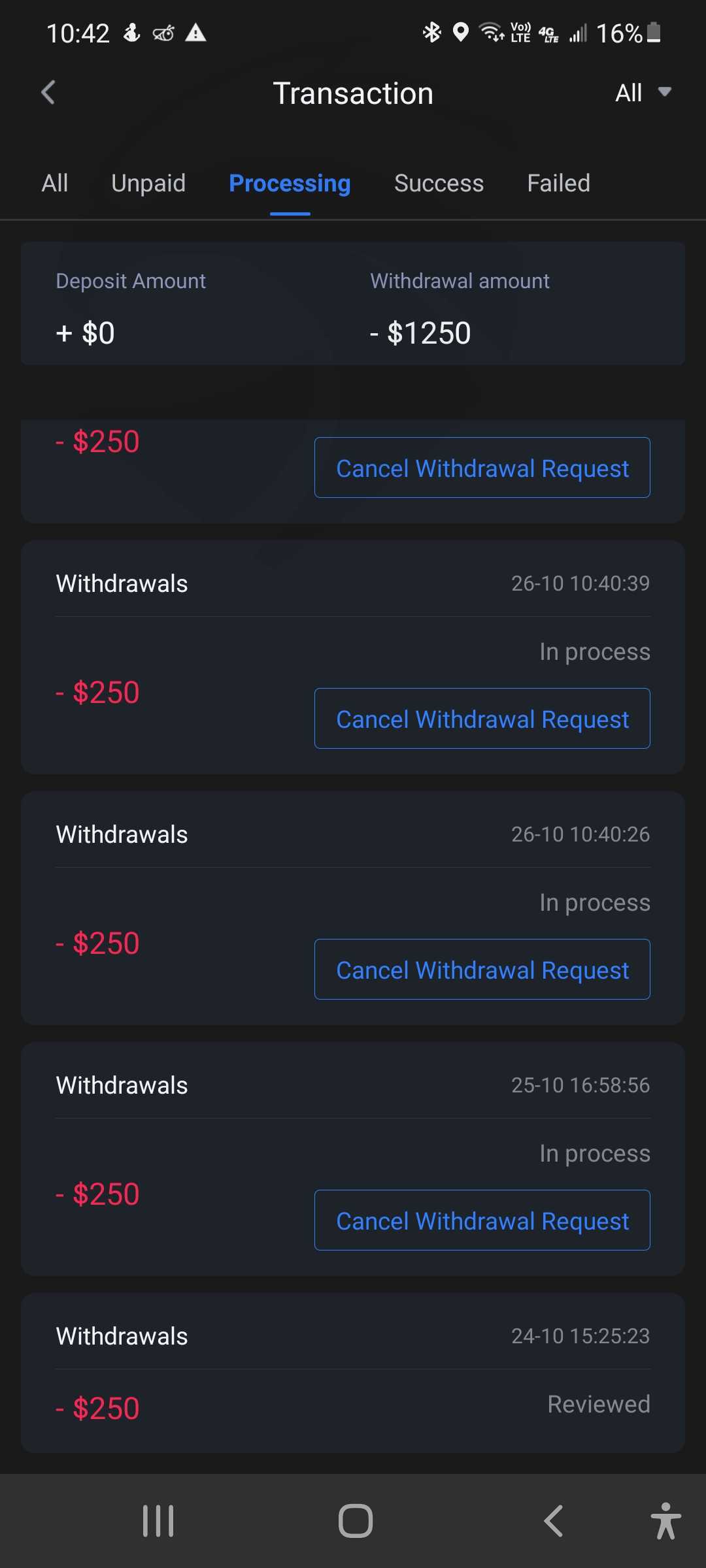The height and width of the screenshot is (1568, 706).
Task: Tap the battery indicator icon
Action: click(654, 32)
